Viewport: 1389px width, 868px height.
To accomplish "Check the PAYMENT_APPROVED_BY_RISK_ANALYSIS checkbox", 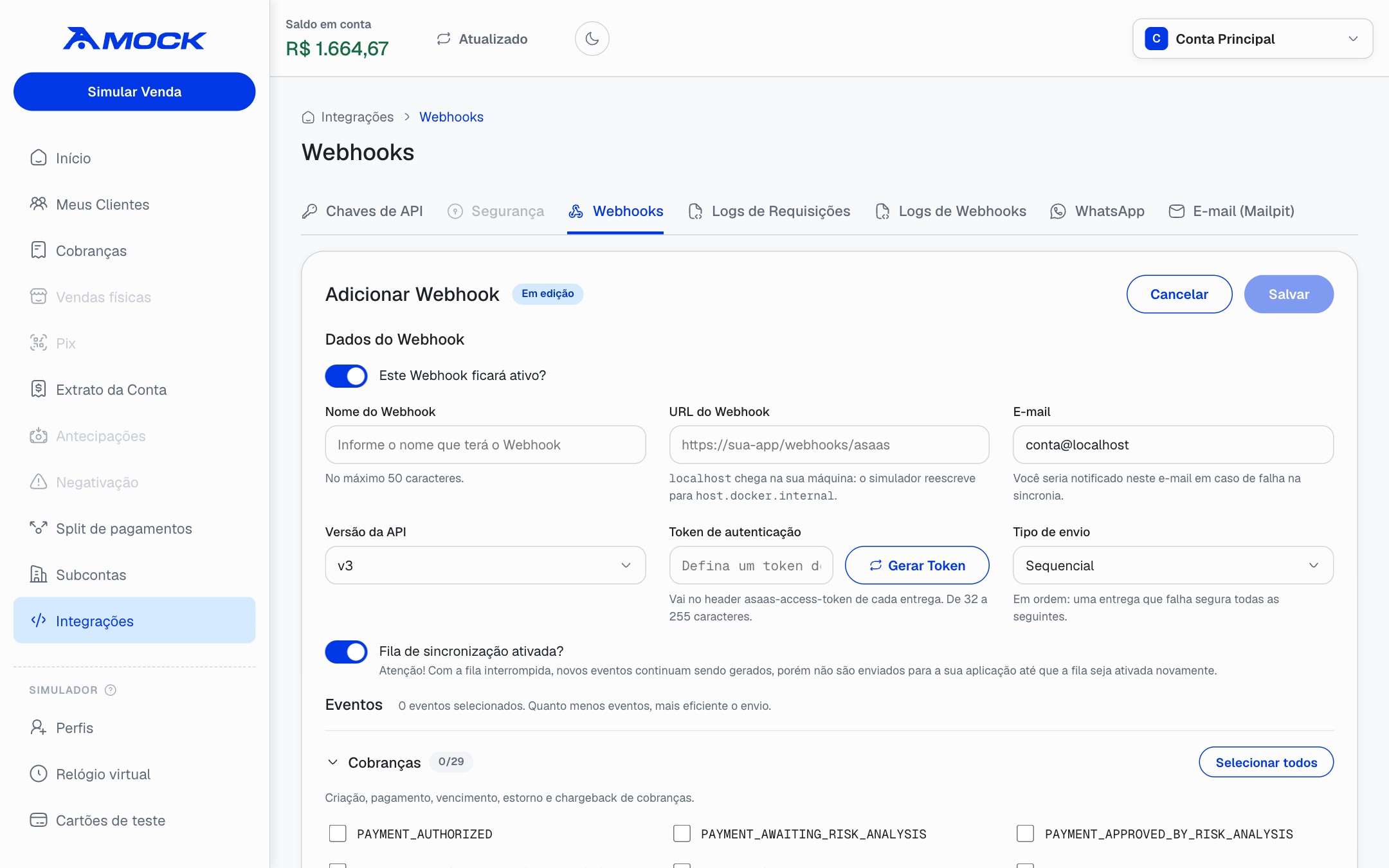I will point(1025,834).
